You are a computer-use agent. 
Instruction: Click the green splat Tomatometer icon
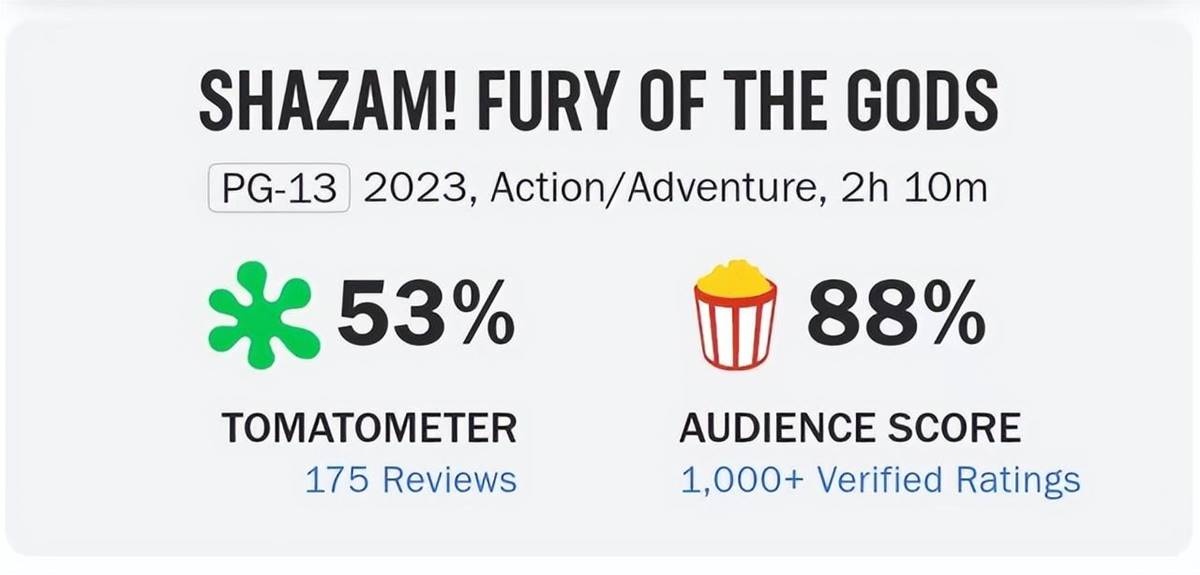[x=265, y=315]
